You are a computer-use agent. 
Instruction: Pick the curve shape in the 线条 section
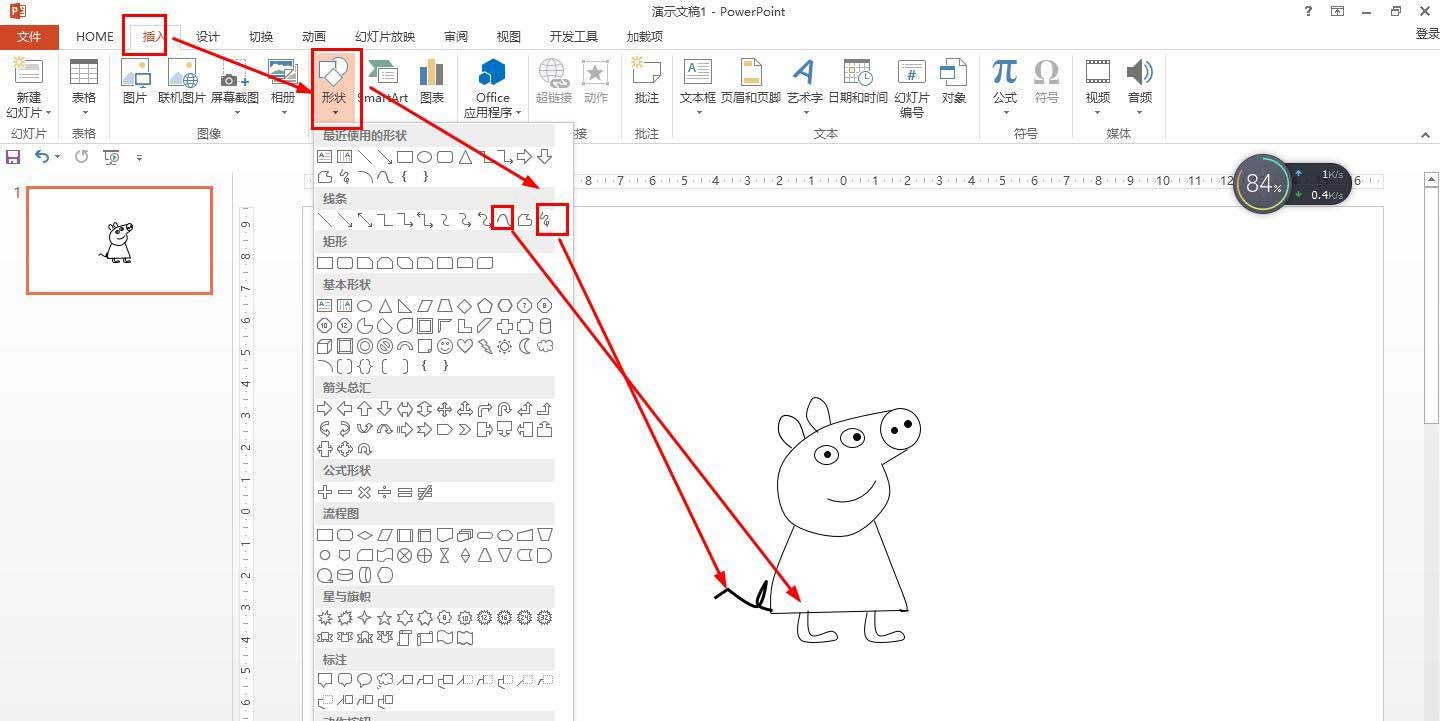tap(504, 220)
